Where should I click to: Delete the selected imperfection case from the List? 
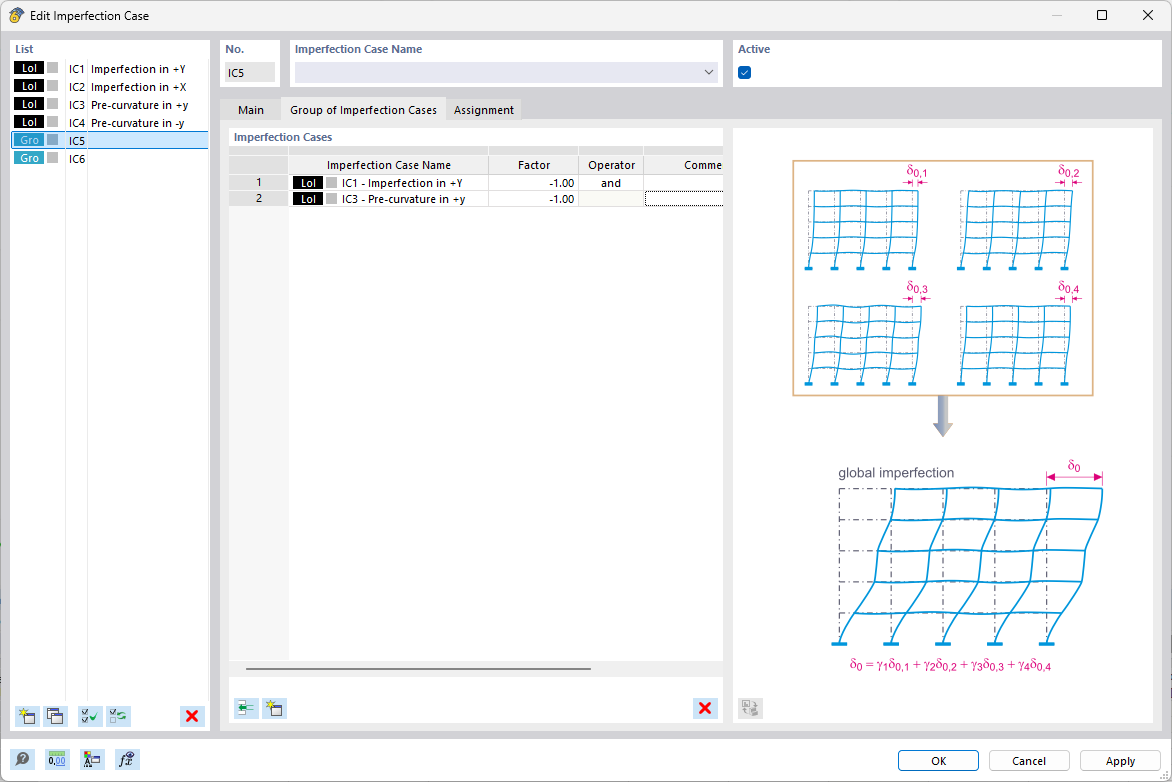(x=192, y=716)
